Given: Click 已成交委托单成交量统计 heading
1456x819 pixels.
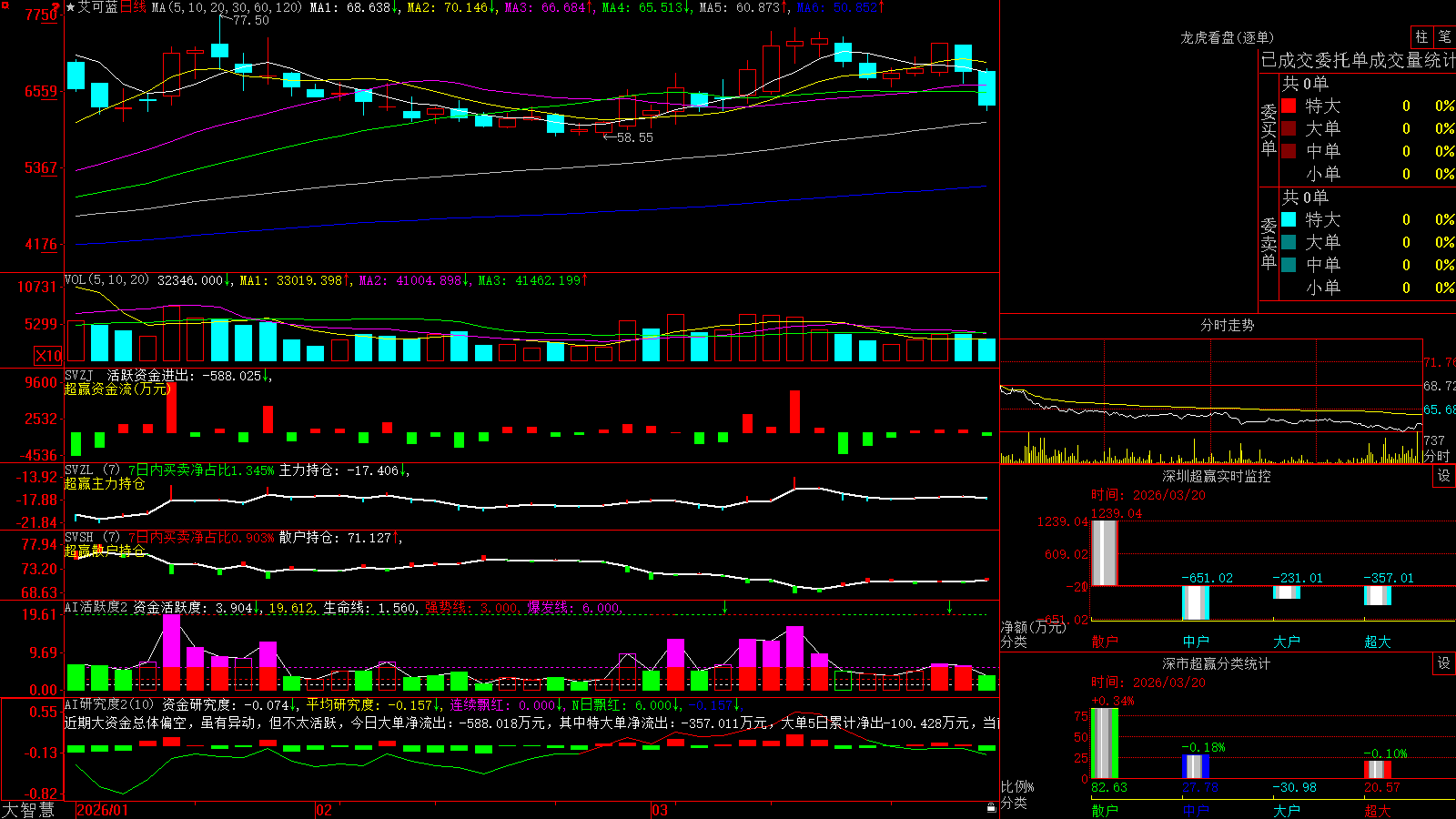Looking at the screenshot, I should click(1359, 60).
